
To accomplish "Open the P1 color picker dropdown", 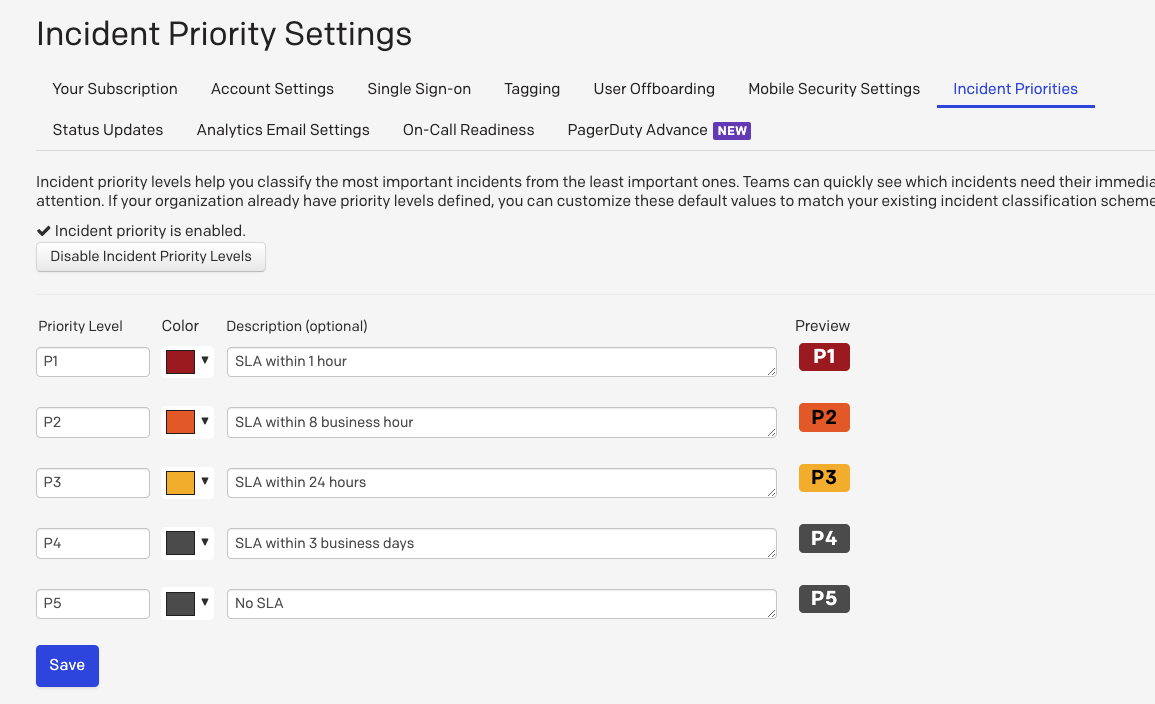I will pos(205,362).
